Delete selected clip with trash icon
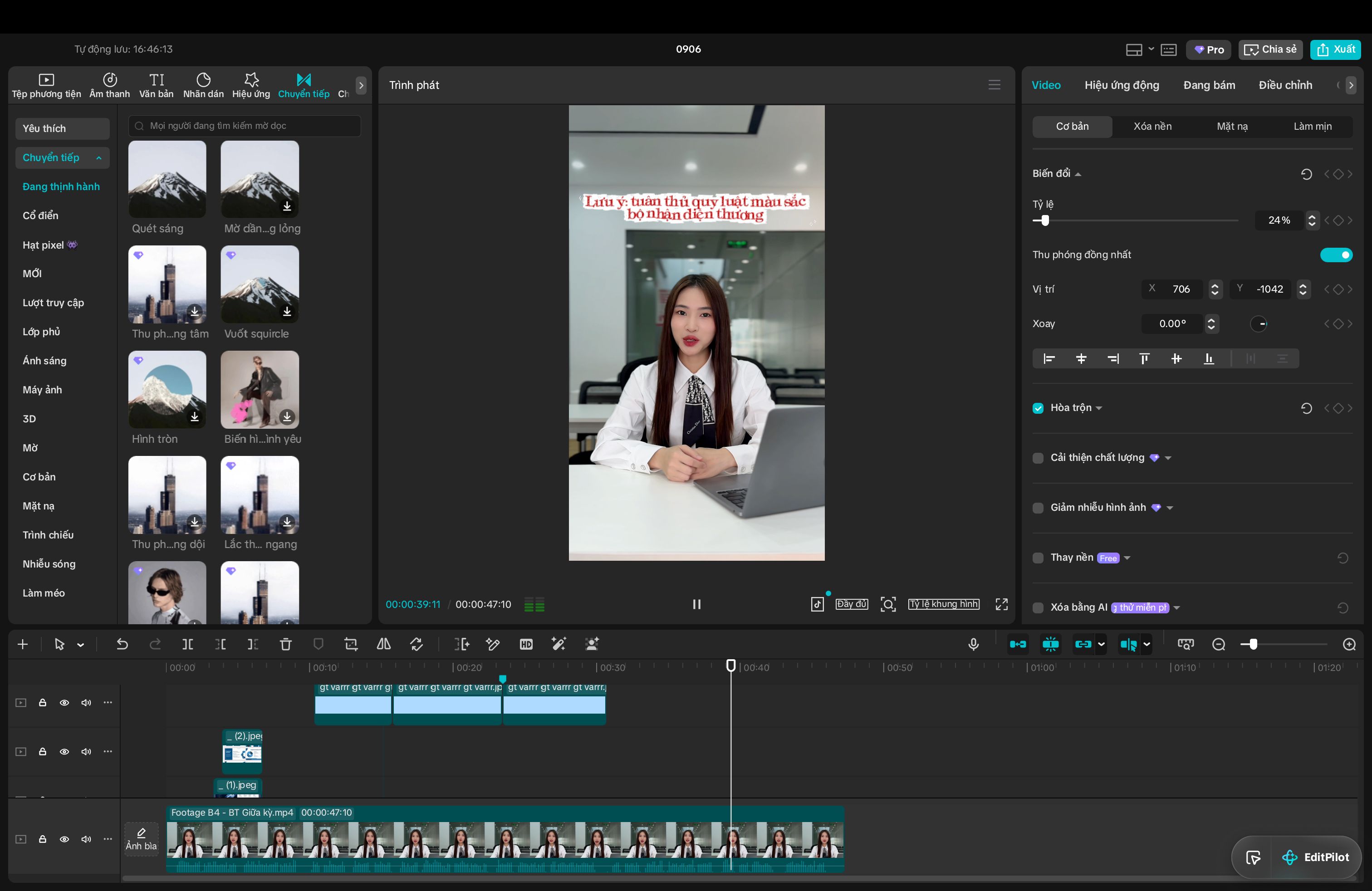The image size is (1372, 891). (286, 644)
